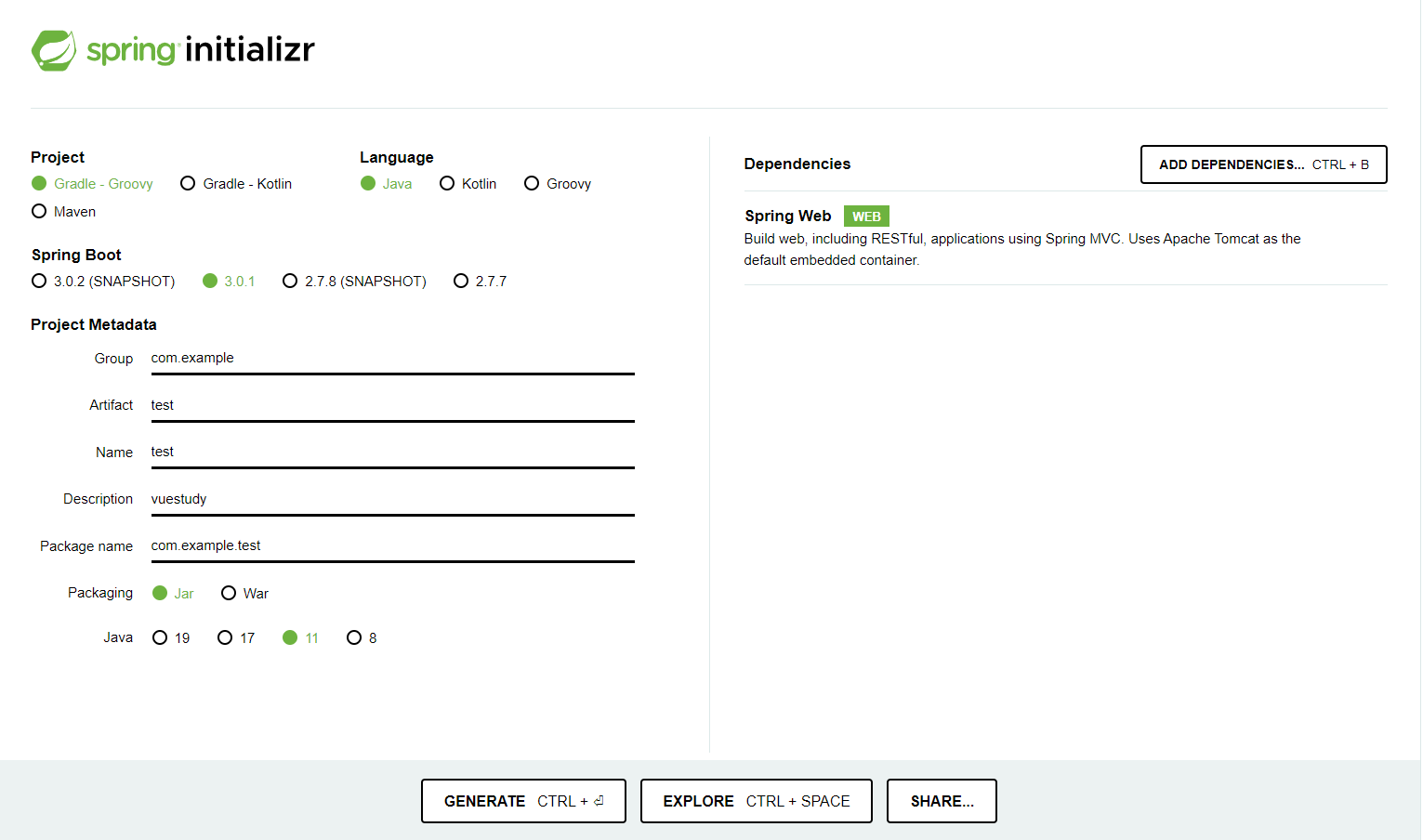Click the Dependencies heading
This screenshot has width=1423, height=840.
coord(797,164)
